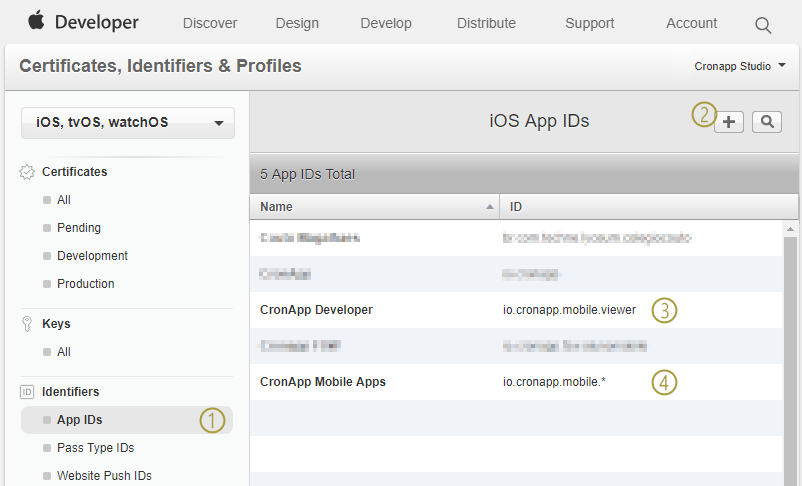Open the Account menu
Image resolution: width=802 pixels, height=486 pixels.
point(691,24)
